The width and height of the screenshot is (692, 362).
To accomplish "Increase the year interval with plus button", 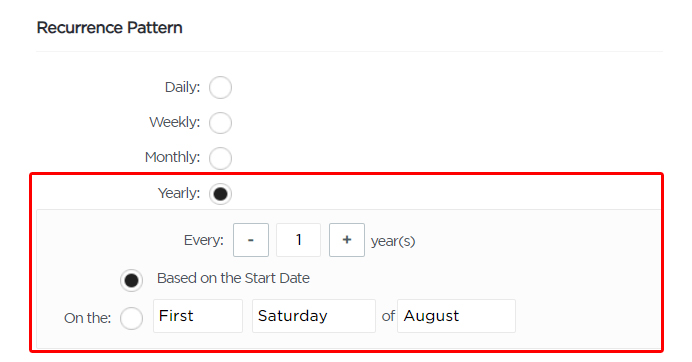I will [347, 240].
